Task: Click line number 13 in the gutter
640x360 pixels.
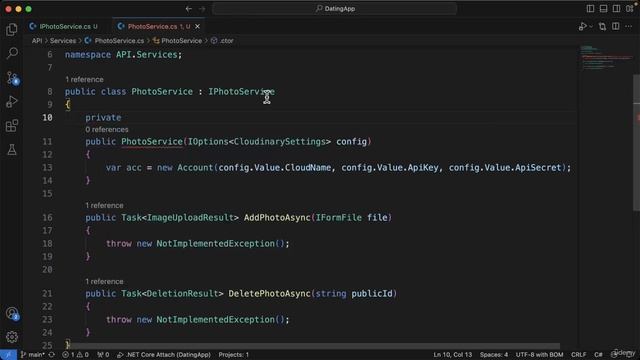Action: click(47, 168)
